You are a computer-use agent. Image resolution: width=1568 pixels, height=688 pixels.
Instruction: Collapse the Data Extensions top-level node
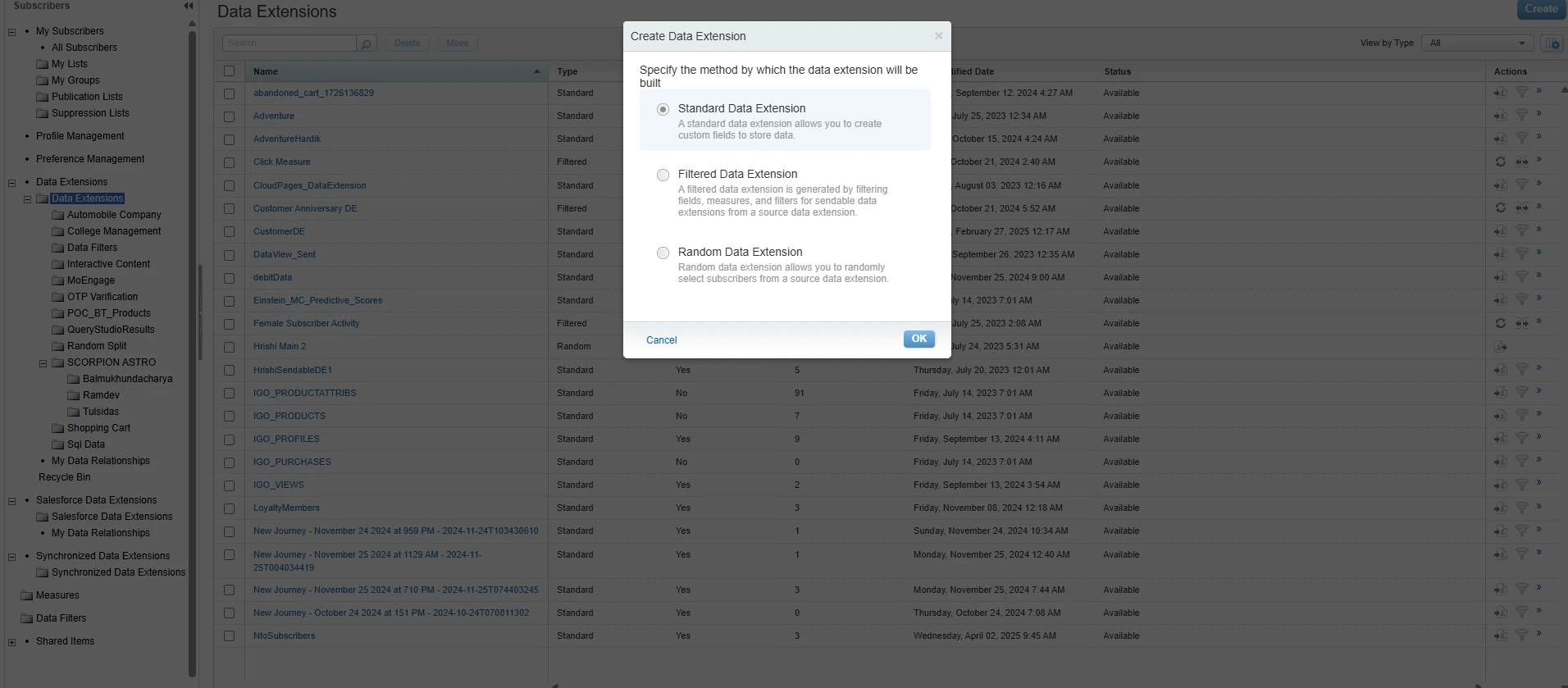pos(11,183)
